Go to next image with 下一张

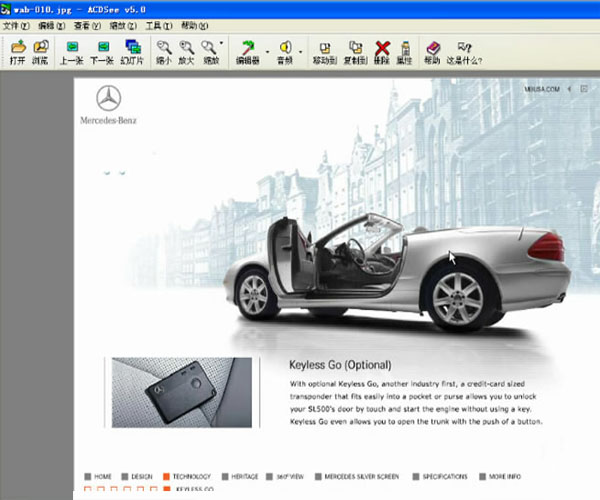[102, 51]
